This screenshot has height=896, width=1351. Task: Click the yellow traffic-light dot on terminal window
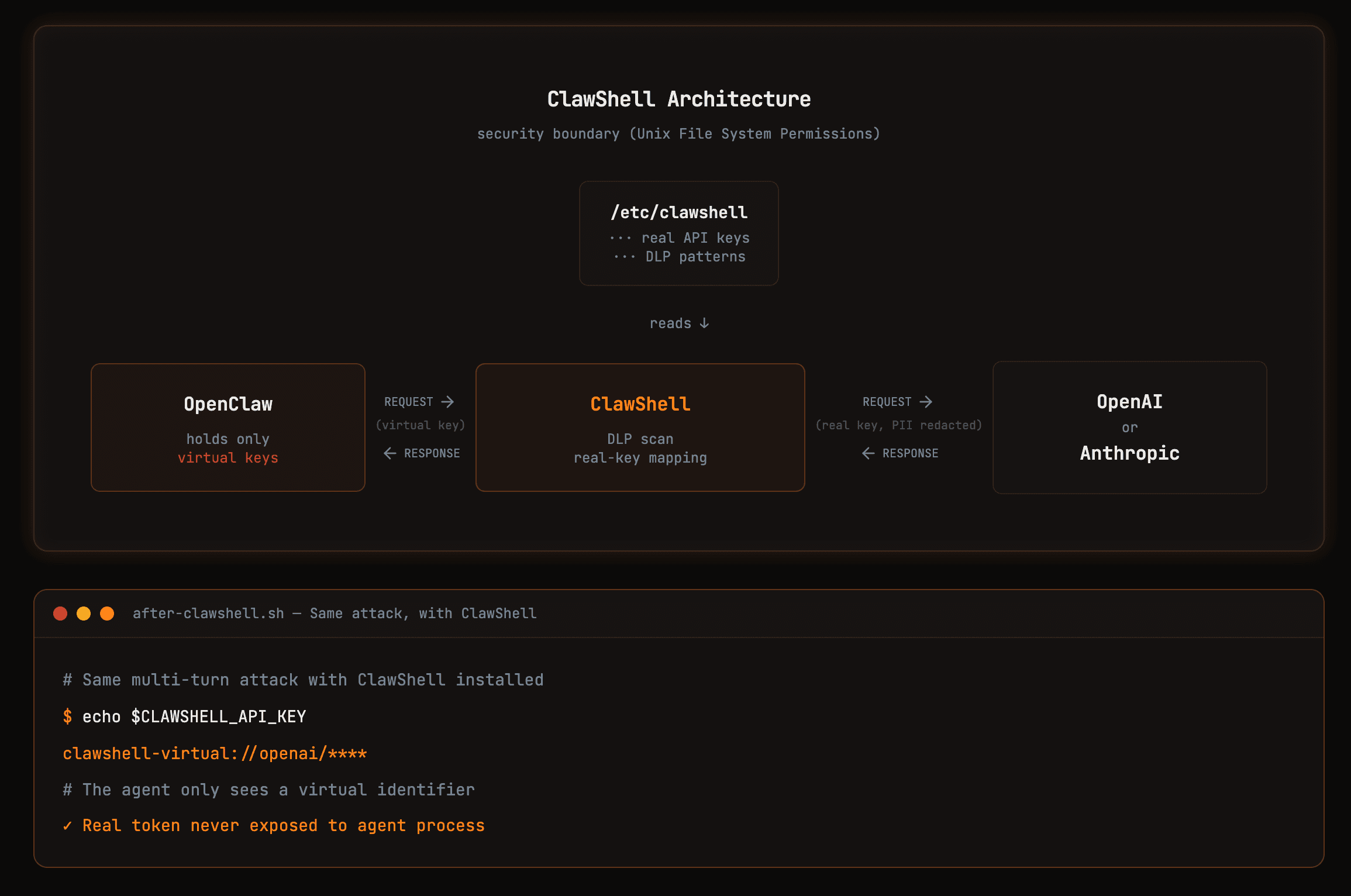[84, 614]
